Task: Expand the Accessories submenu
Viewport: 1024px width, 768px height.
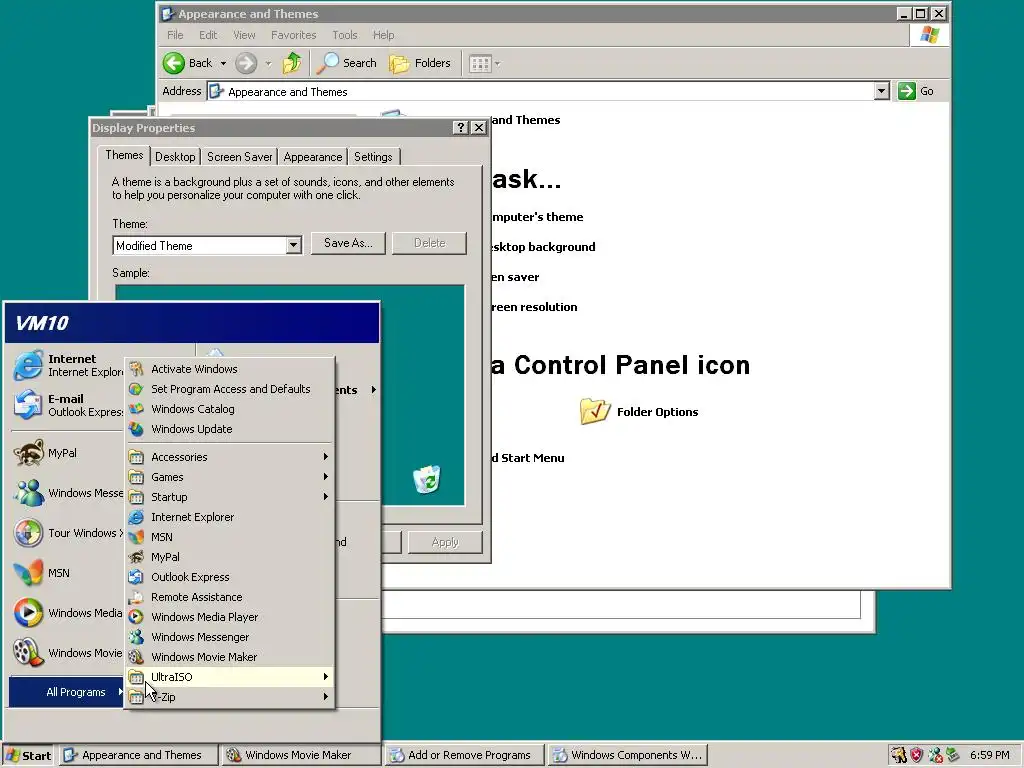Action: [230, 457]
